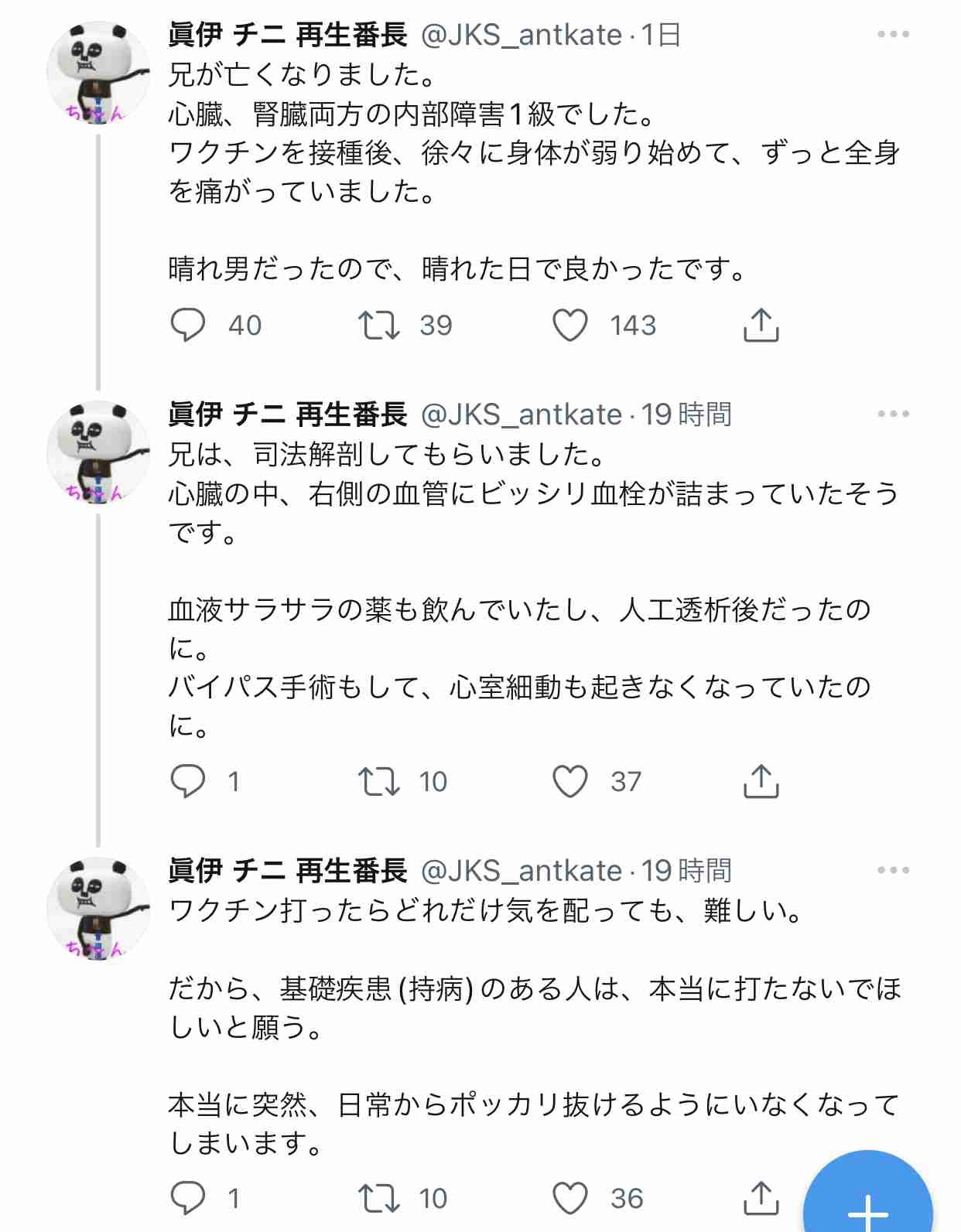Screen dimensions: 961x1232
Task: Open the reply icon on the first tweet
Action: pyautogui.click(x=188, y=326)
